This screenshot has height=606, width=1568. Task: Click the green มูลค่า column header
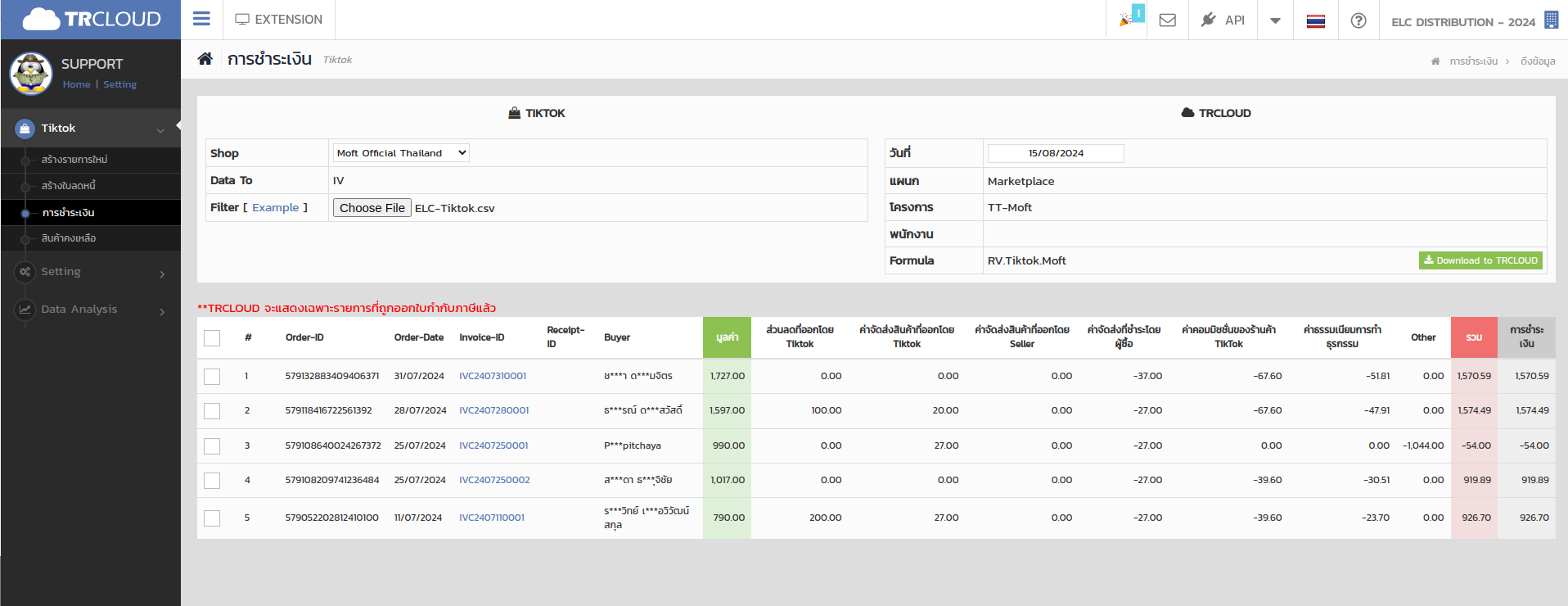pos(727,337)
